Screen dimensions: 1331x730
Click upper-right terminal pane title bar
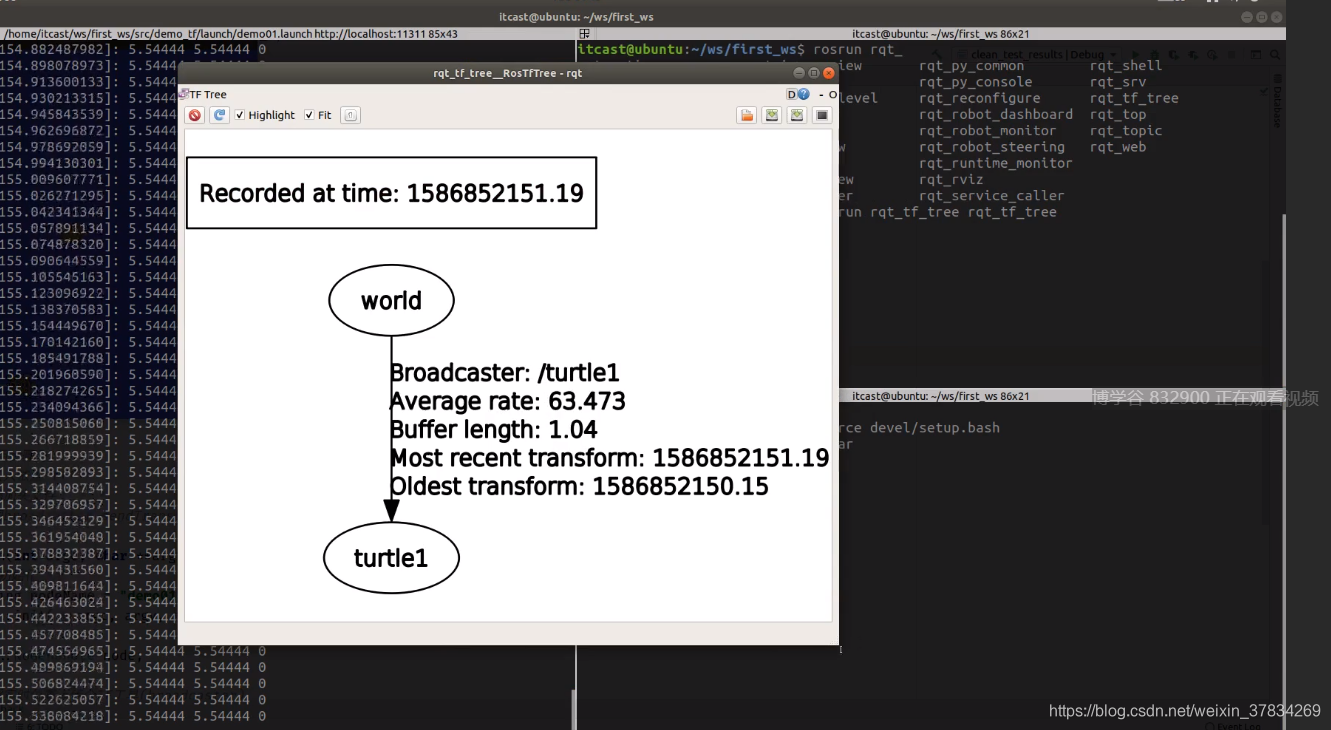tap(940, 34)
